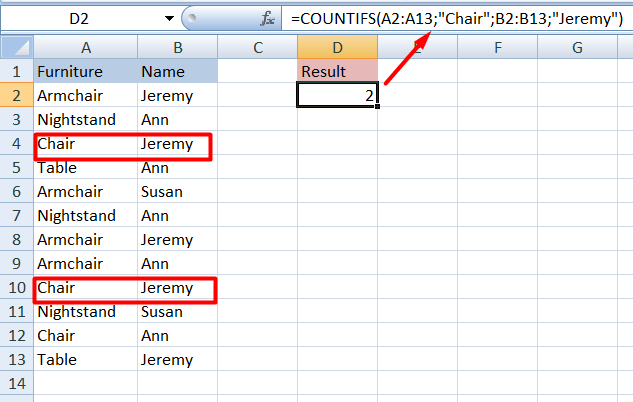Click Ann cell in row 12

point(178,335)
